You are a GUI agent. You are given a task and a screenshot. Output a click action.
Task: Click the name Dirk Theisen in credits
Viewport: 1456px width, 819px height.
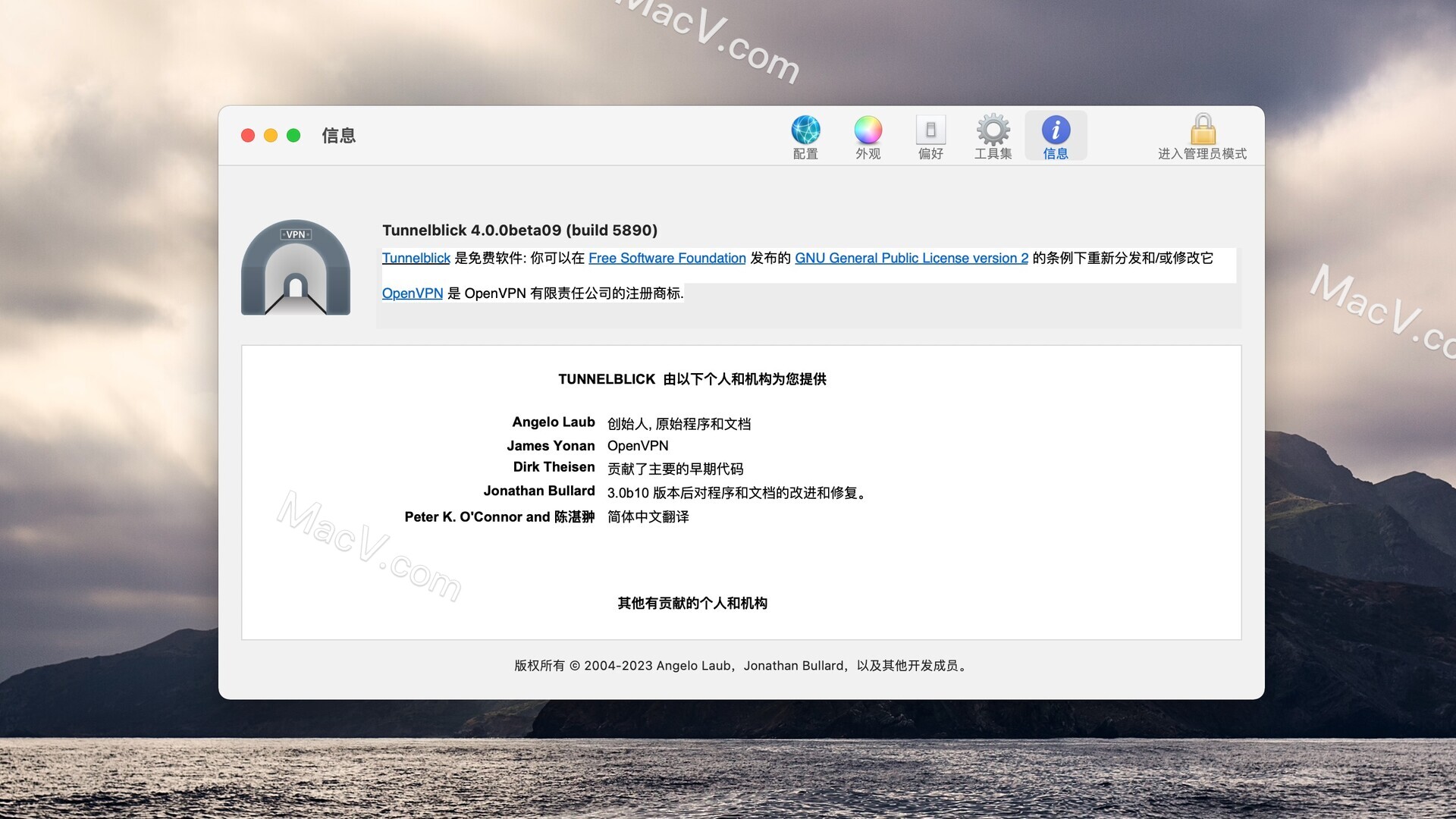[x=554, y=467]
